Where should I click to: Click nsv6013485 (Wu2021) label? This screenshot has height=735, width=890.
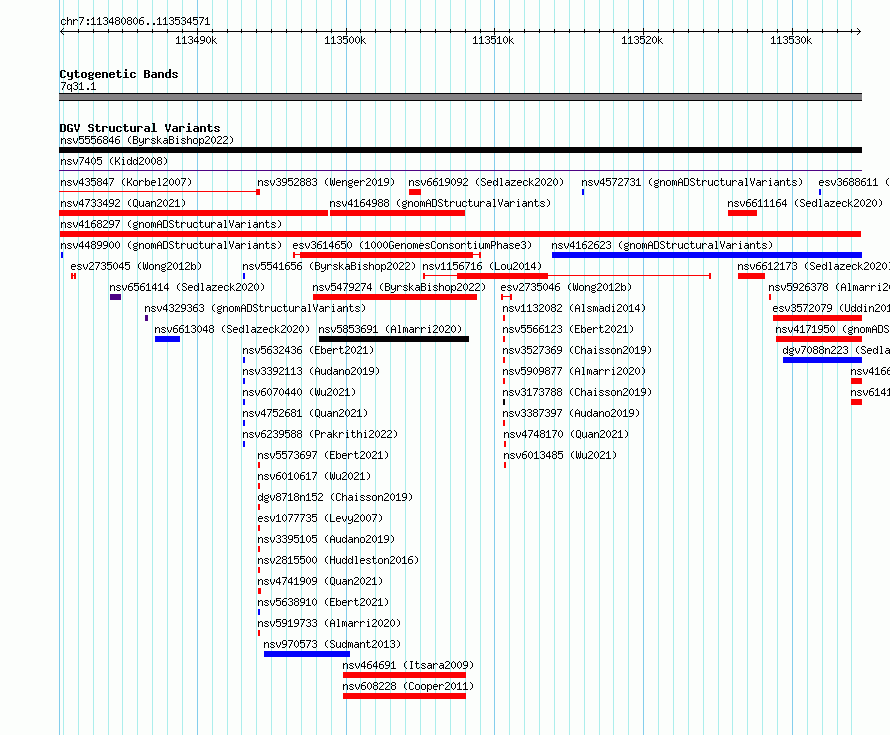(560, 455)
